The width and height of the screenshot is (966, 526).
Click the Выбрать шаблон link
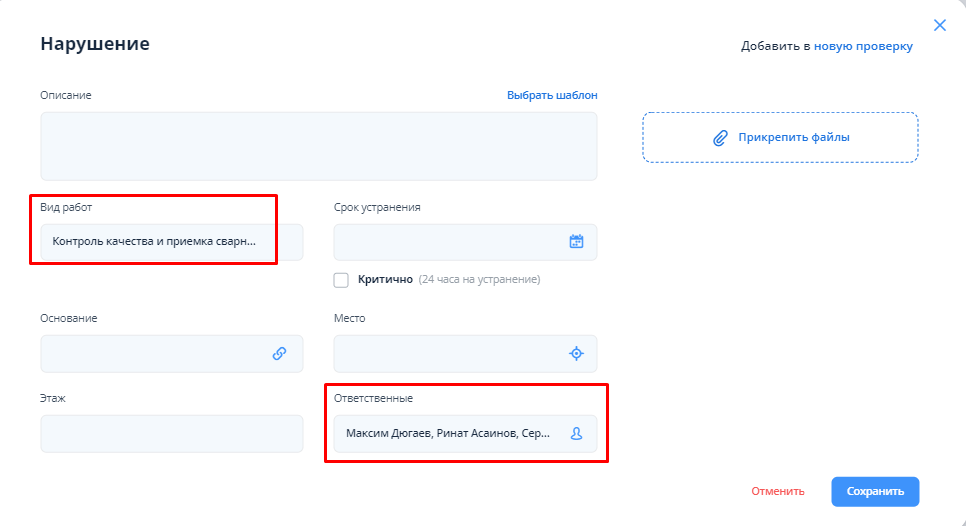click(x=552, y=95)
